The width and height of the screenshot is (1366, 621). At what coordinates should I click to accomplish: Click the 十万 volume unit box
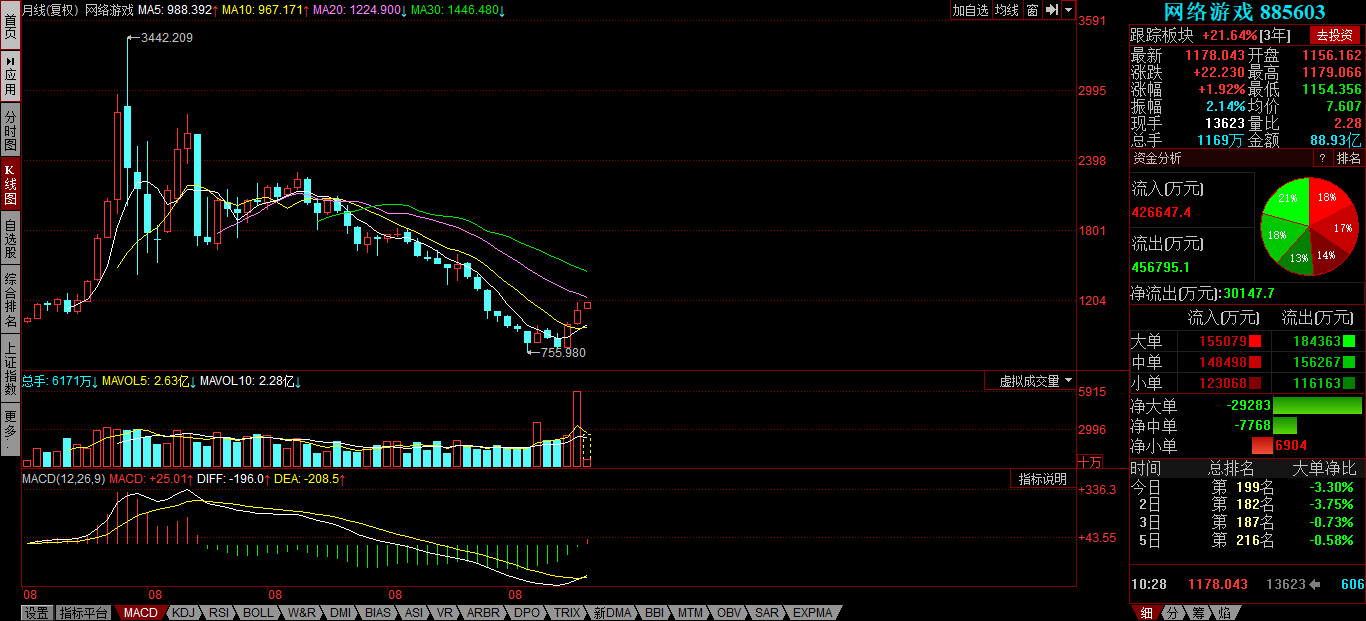(1090, 461)
